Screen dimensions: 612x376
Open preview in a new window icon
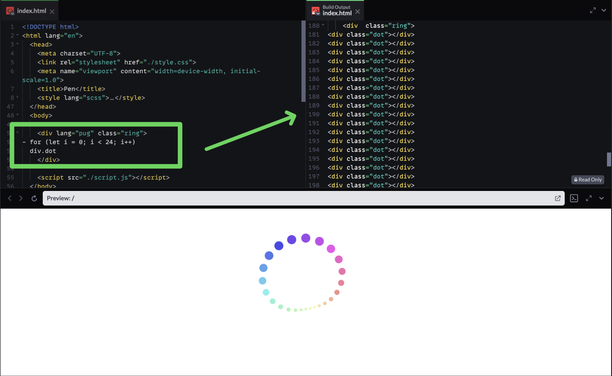pyautogui.click(x=557, y=198)
